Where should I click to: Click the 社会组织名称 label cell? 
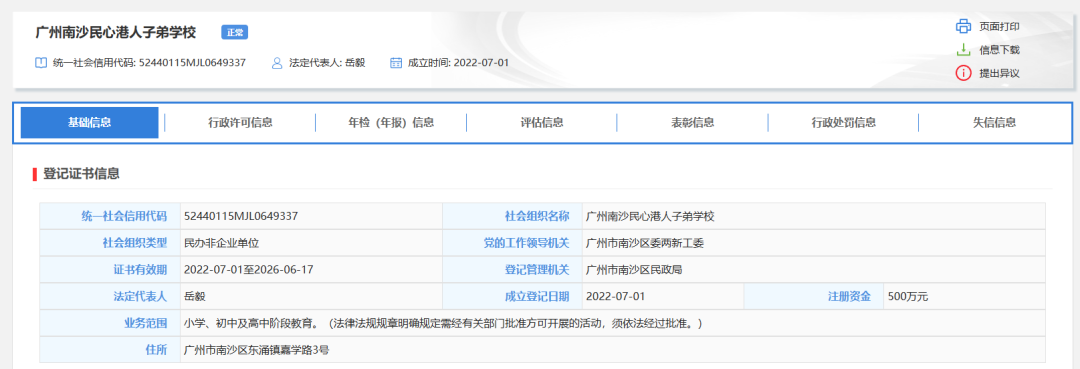[x=512, y=216]
